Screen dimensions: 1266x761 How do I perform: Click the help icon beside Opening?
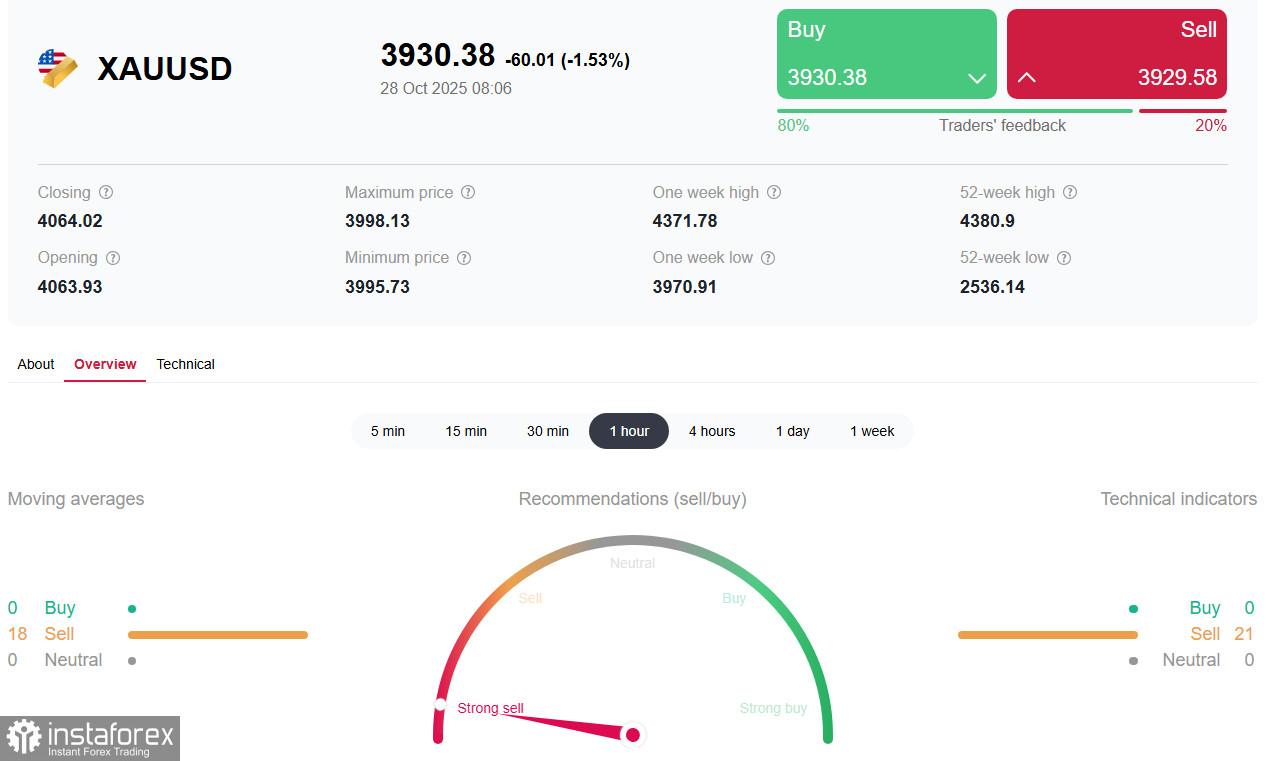[x=112, y=258]
